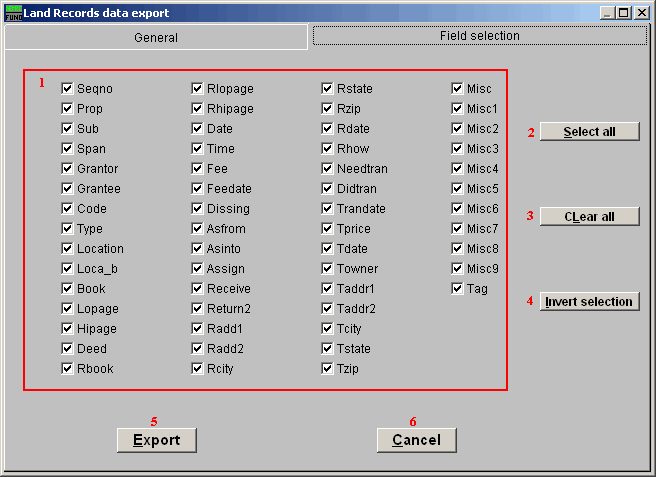The image size is (656, 477).
Task: Toggle the Misc5 checkbox
Action: [457, 189]
